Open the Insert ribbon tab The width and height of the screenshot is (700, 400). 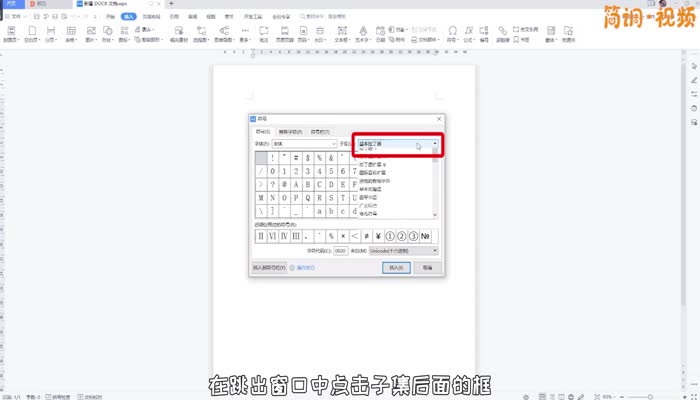[129, 17]
